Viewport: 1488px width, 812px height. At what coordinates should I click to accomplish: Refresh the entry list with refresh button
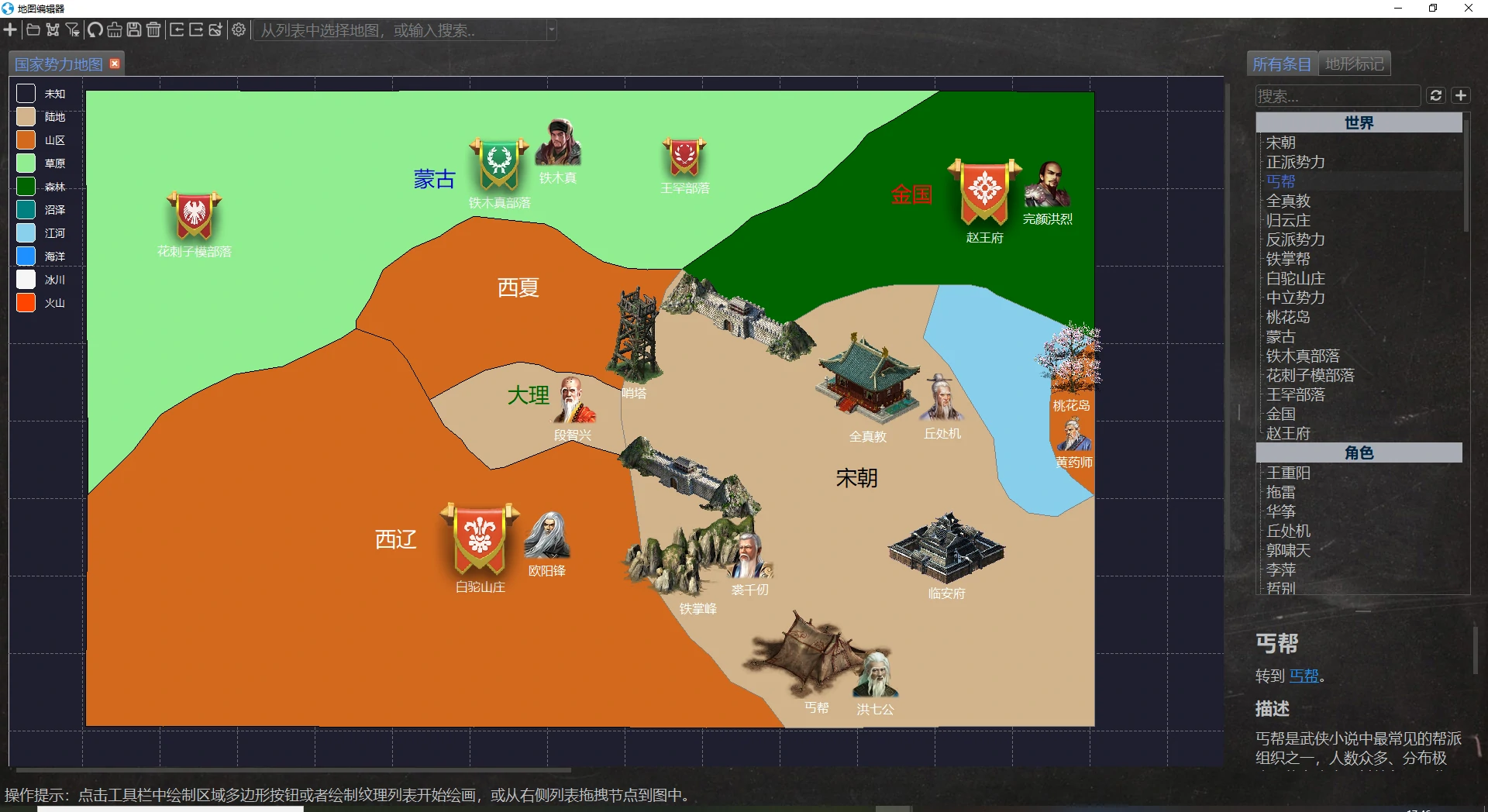click(1436, 95)
